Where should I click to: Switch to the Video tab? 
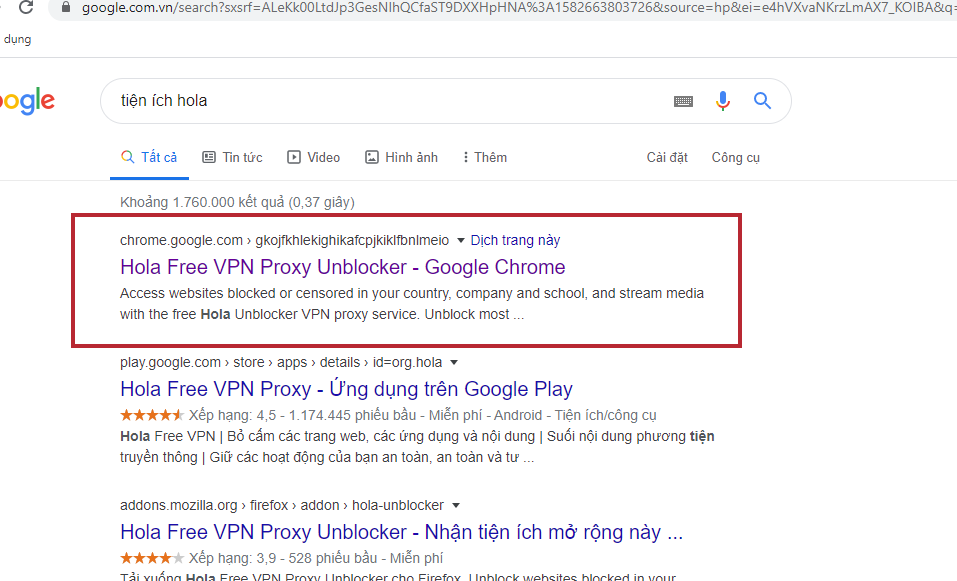pyautogui.click(x=314, y=157)
